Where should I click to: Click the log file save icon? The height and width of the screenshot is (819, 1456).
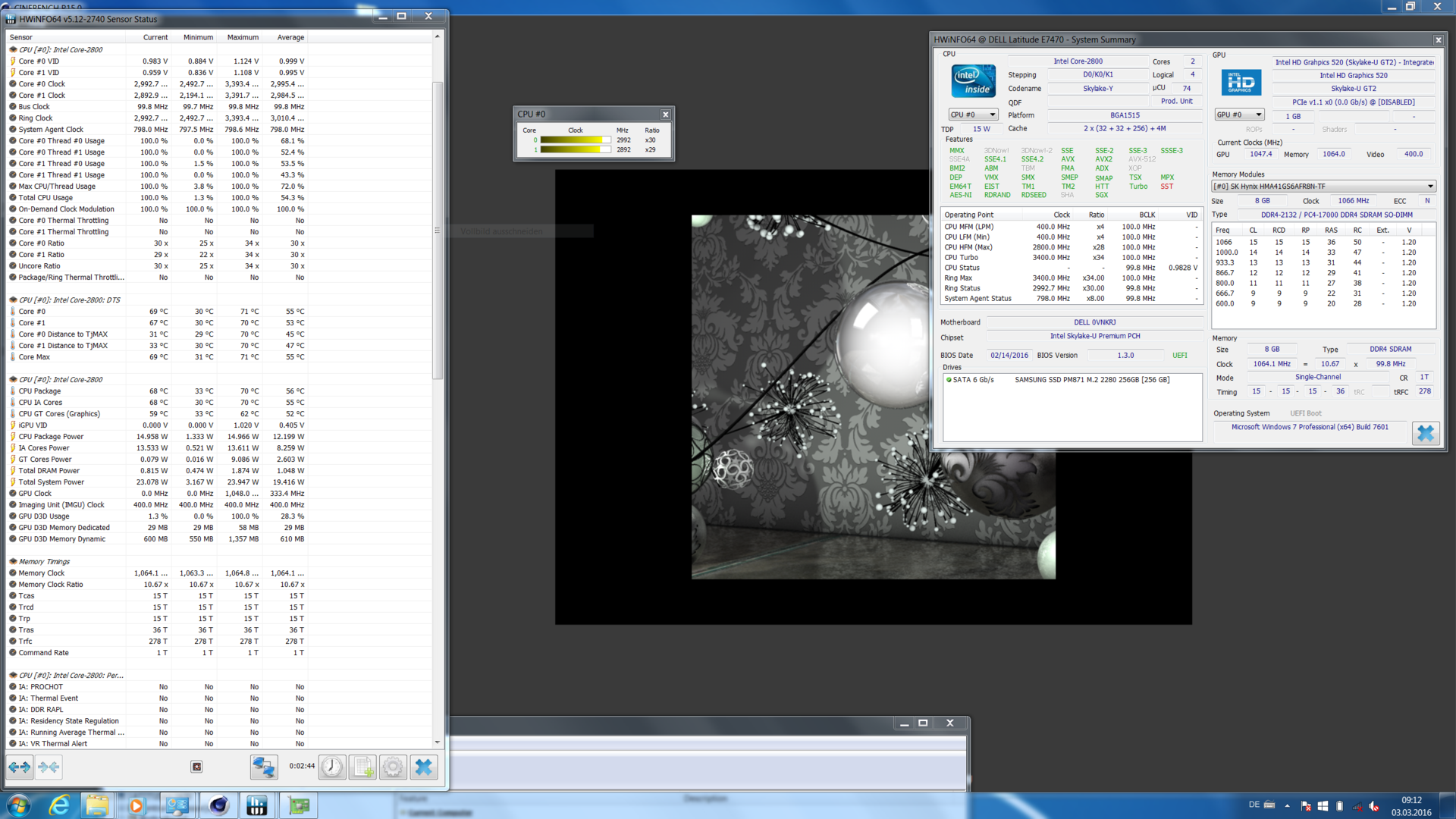click(x=362, y=767)
